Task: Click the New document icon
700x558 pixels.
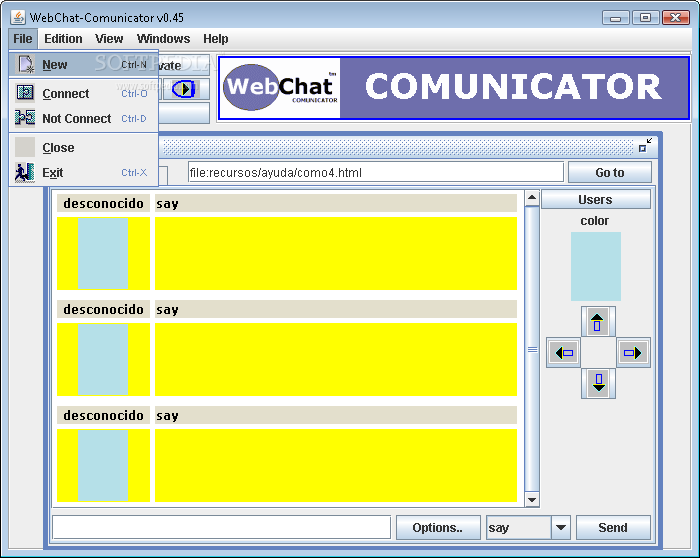Action: pos(25,64)
